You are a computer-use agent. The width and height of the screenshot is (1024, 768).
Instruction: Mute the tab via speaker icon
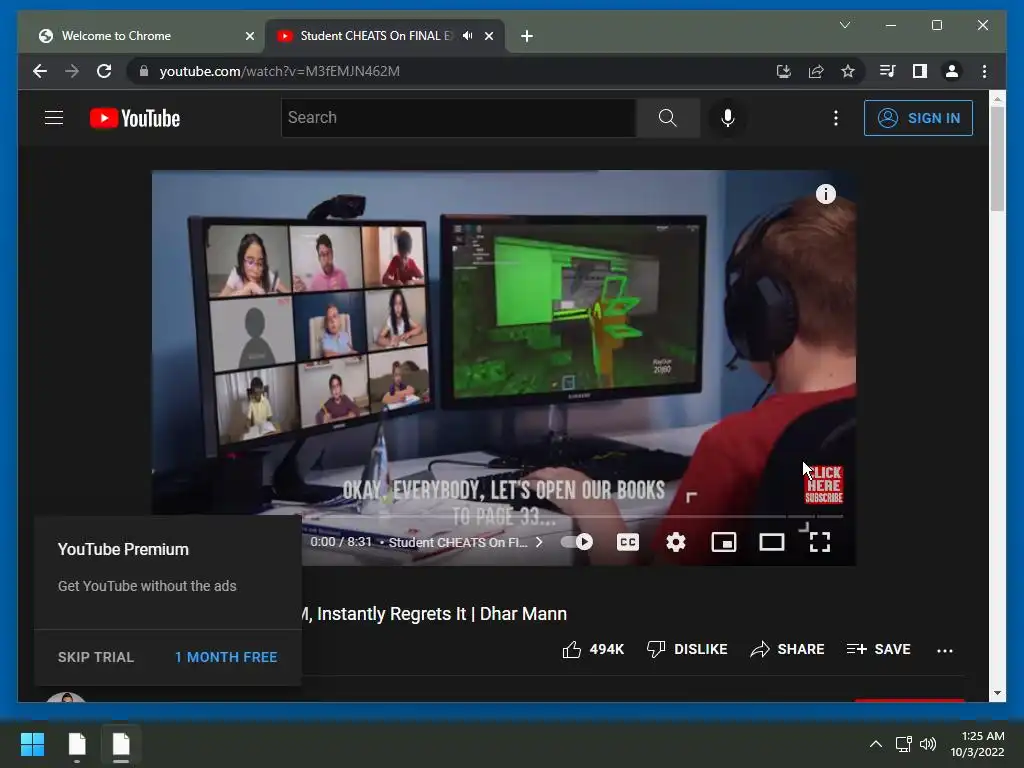[468, 36]
